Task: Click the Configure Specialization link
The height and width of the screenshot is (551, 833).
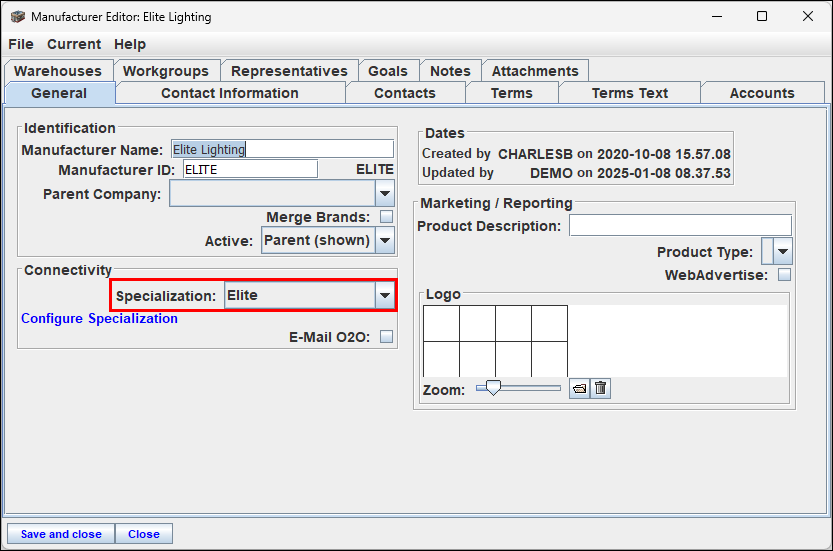Action: tap(99, 318)
